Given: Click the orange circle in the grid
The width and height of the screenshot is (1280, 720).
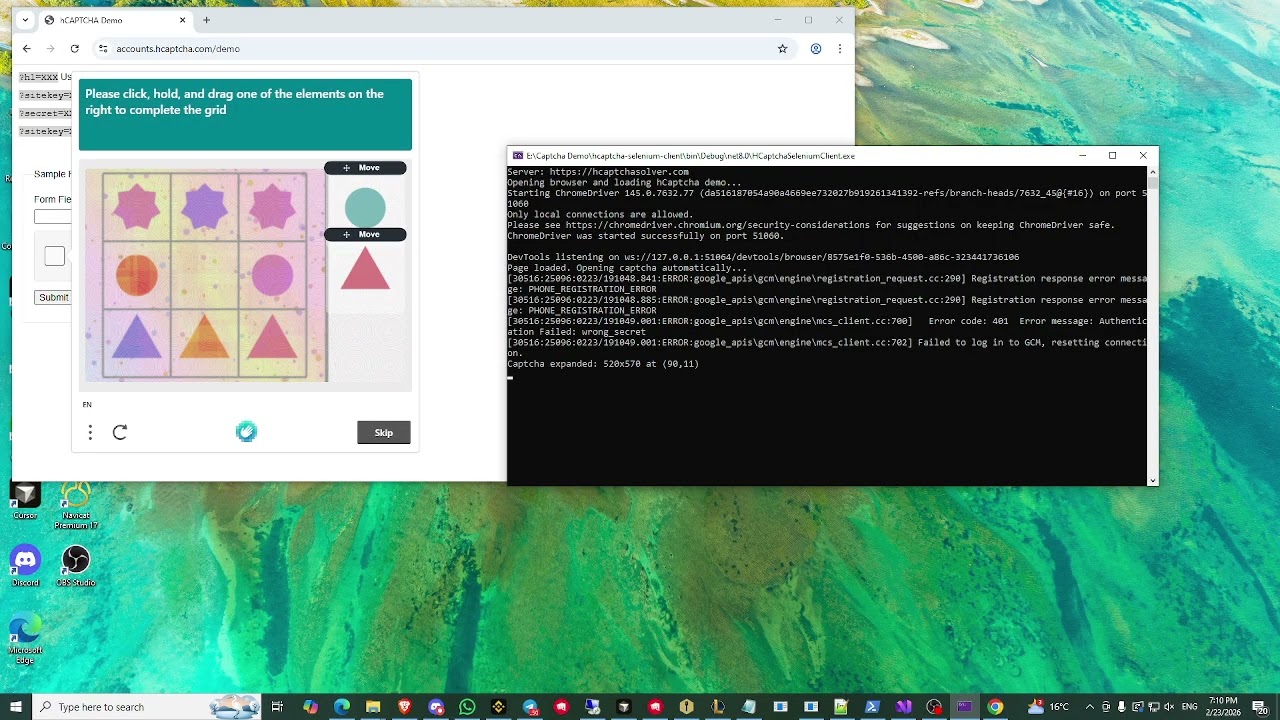Looking at the screenshot, I should [x=137, y=275].
